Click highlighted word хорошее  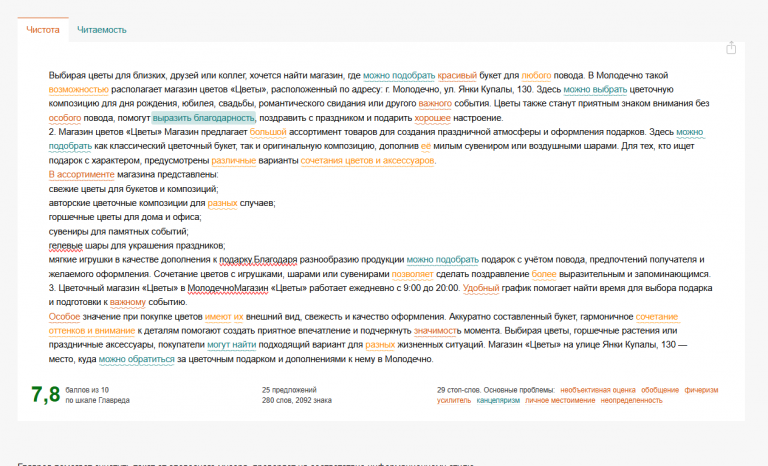[x=432, y=118]
